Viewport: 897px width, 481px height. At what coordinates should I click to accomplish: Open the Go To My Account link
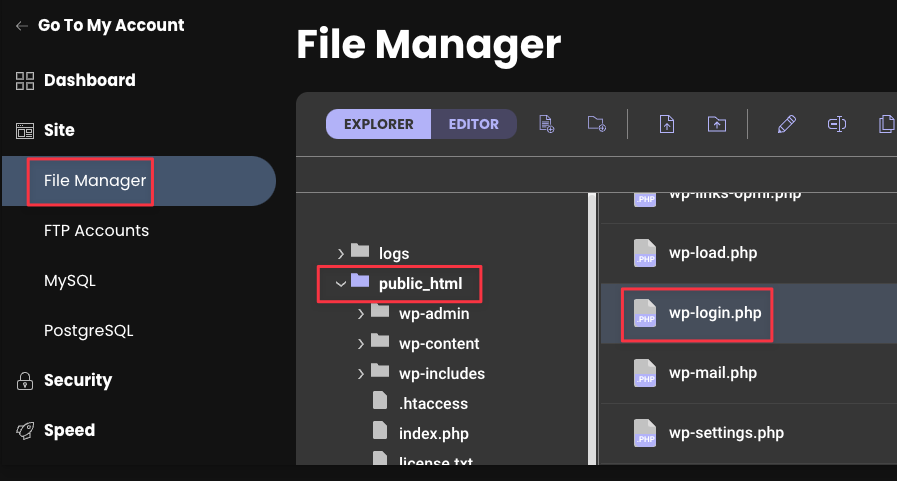pos(111,26)
